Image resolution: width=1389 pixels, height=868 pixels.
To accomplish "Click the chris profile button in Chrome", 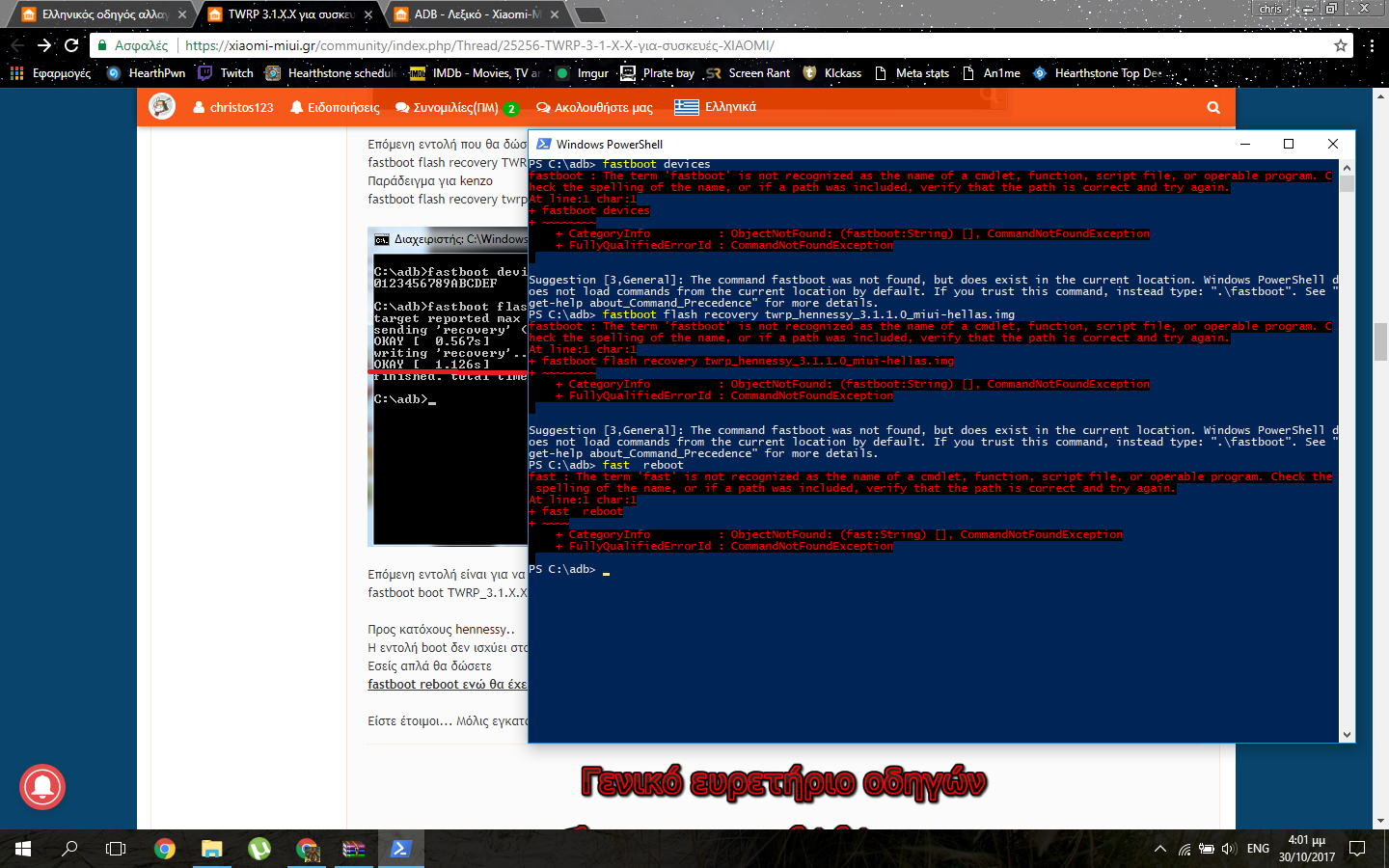I will (x=1271, y=9).
